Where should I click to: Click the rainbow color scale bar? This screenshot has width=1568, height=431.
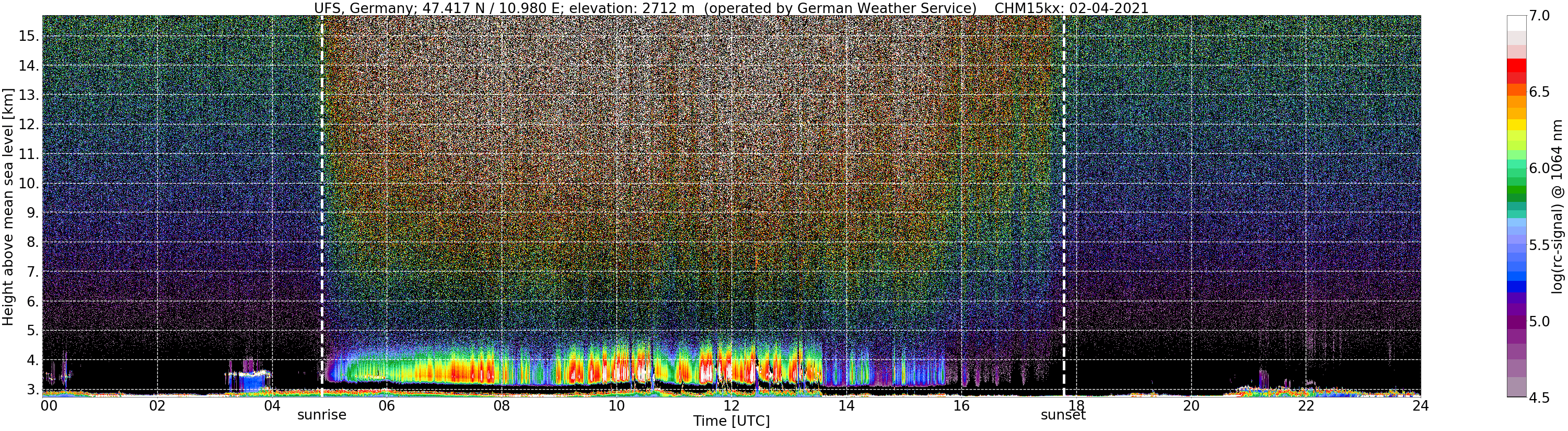coord(1516,206)
